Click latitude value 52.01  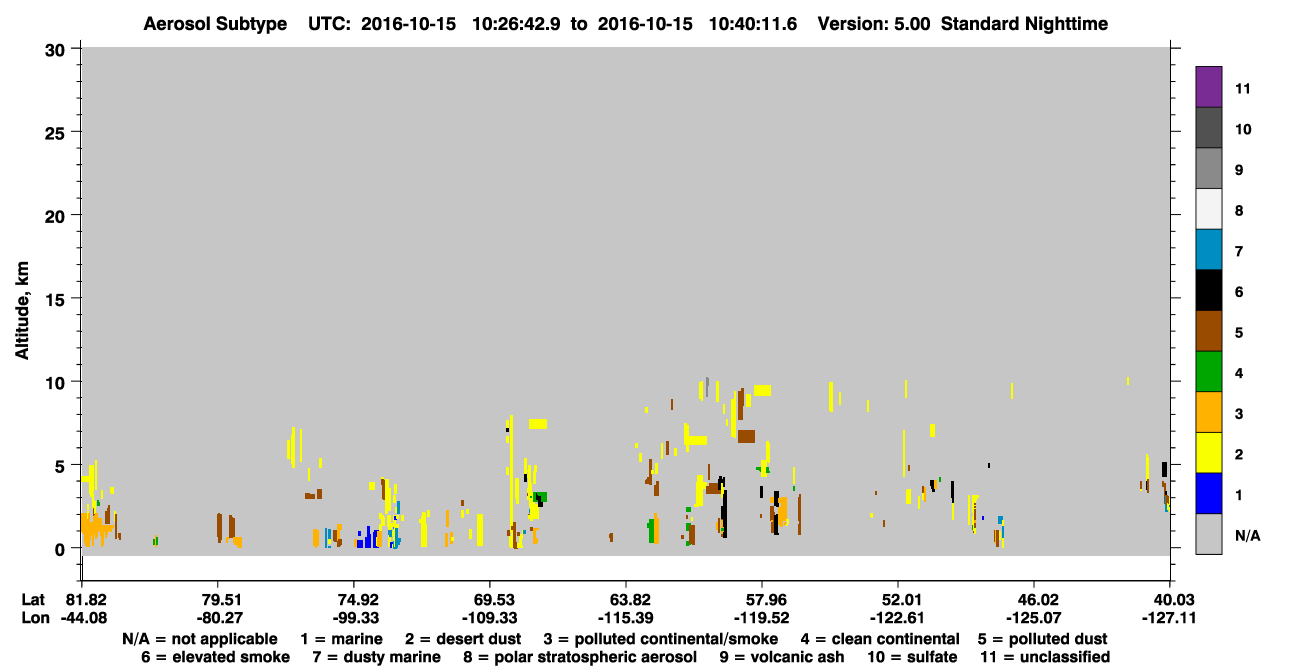tap(898, 600)
